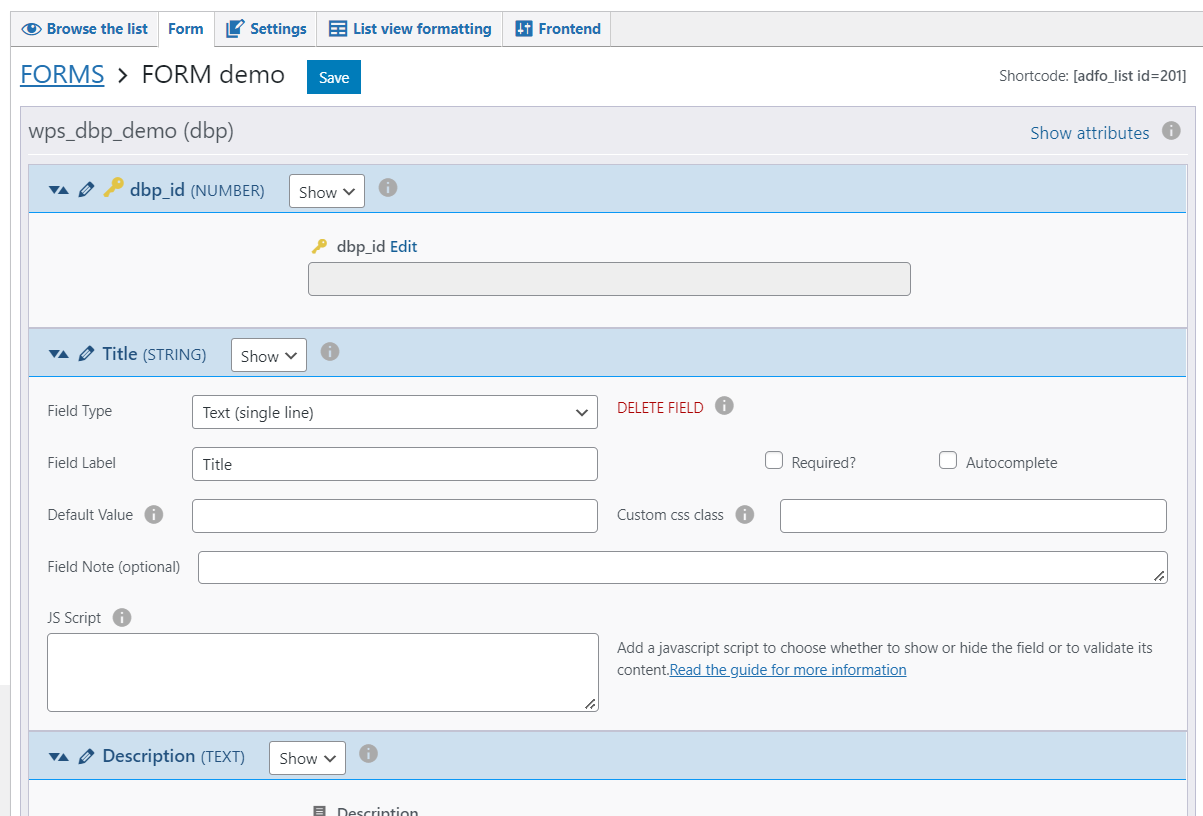Image resolution: width=1203 pixels, height=816 pixels.
Task: Go to List view formatting tab
Action: coord(410,29)
